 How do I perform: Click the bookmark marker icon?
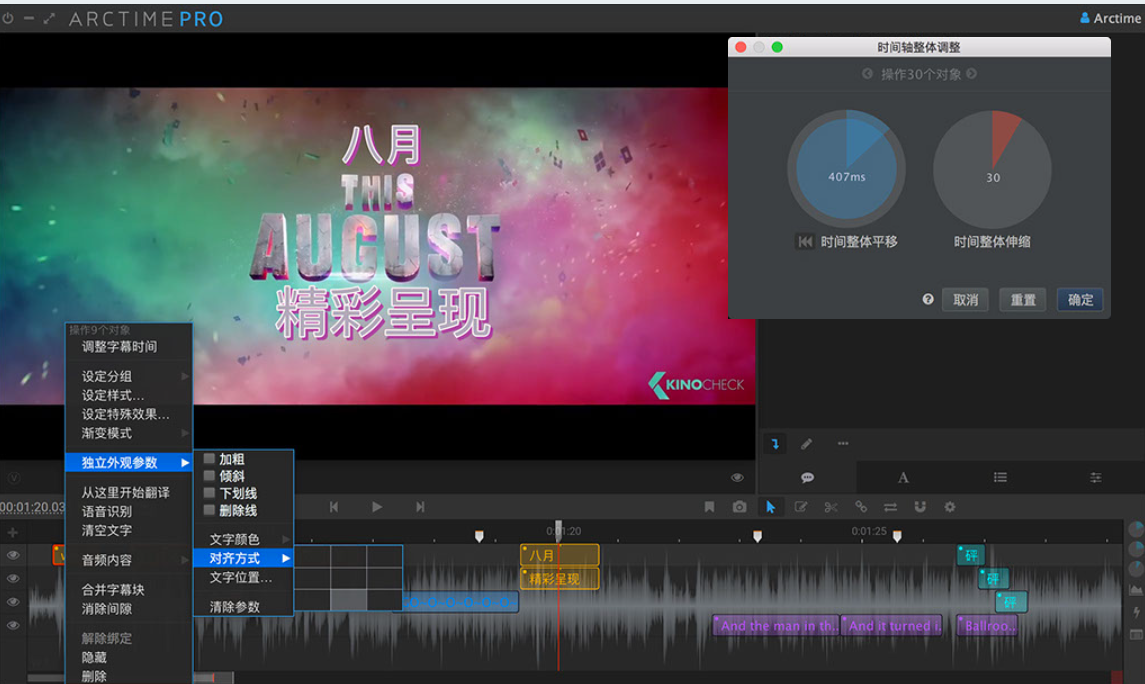(710, 507)
